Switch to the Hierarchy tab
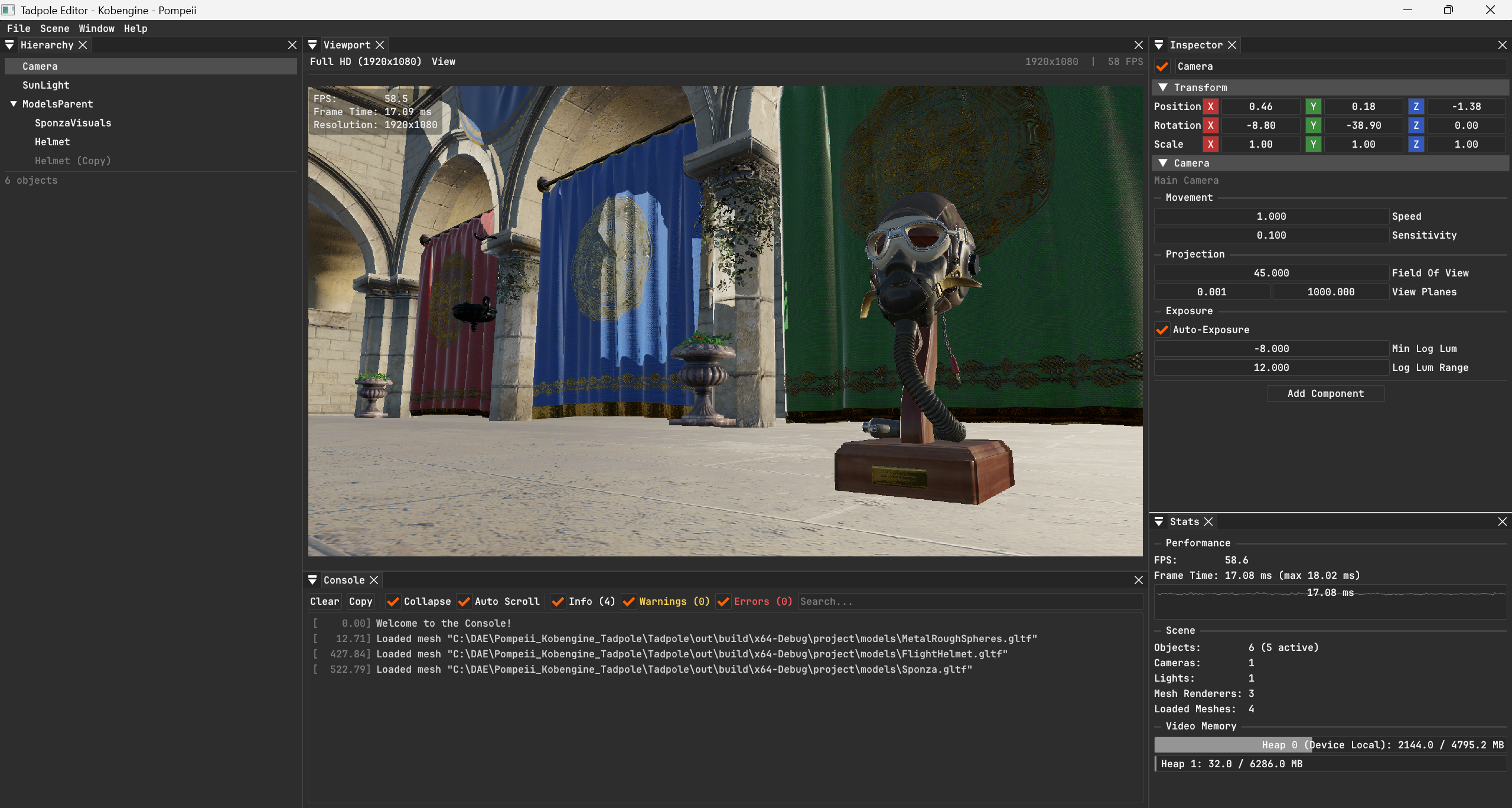The width and height of the screenshot is (1512, 808). (x=47, y=45)
